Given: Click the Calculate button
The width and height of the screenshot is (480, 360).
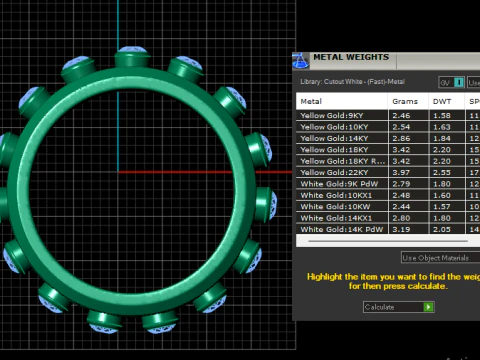Looking at the screenshot, I should (398, 307).
